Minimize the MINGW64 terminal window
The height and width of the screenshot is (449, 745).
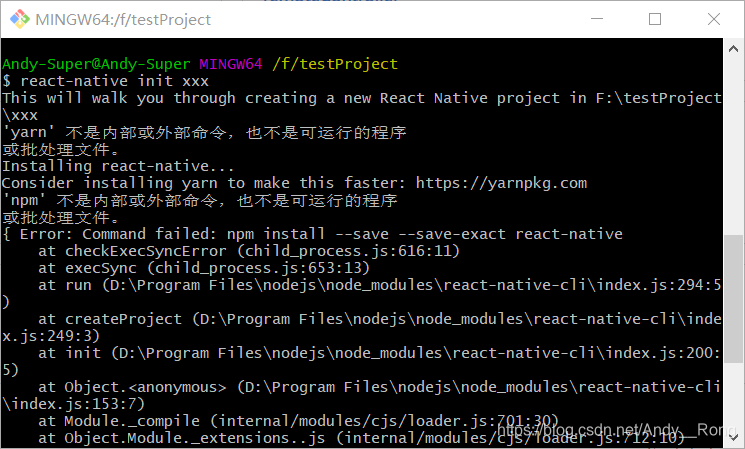[x=597, y=19]
